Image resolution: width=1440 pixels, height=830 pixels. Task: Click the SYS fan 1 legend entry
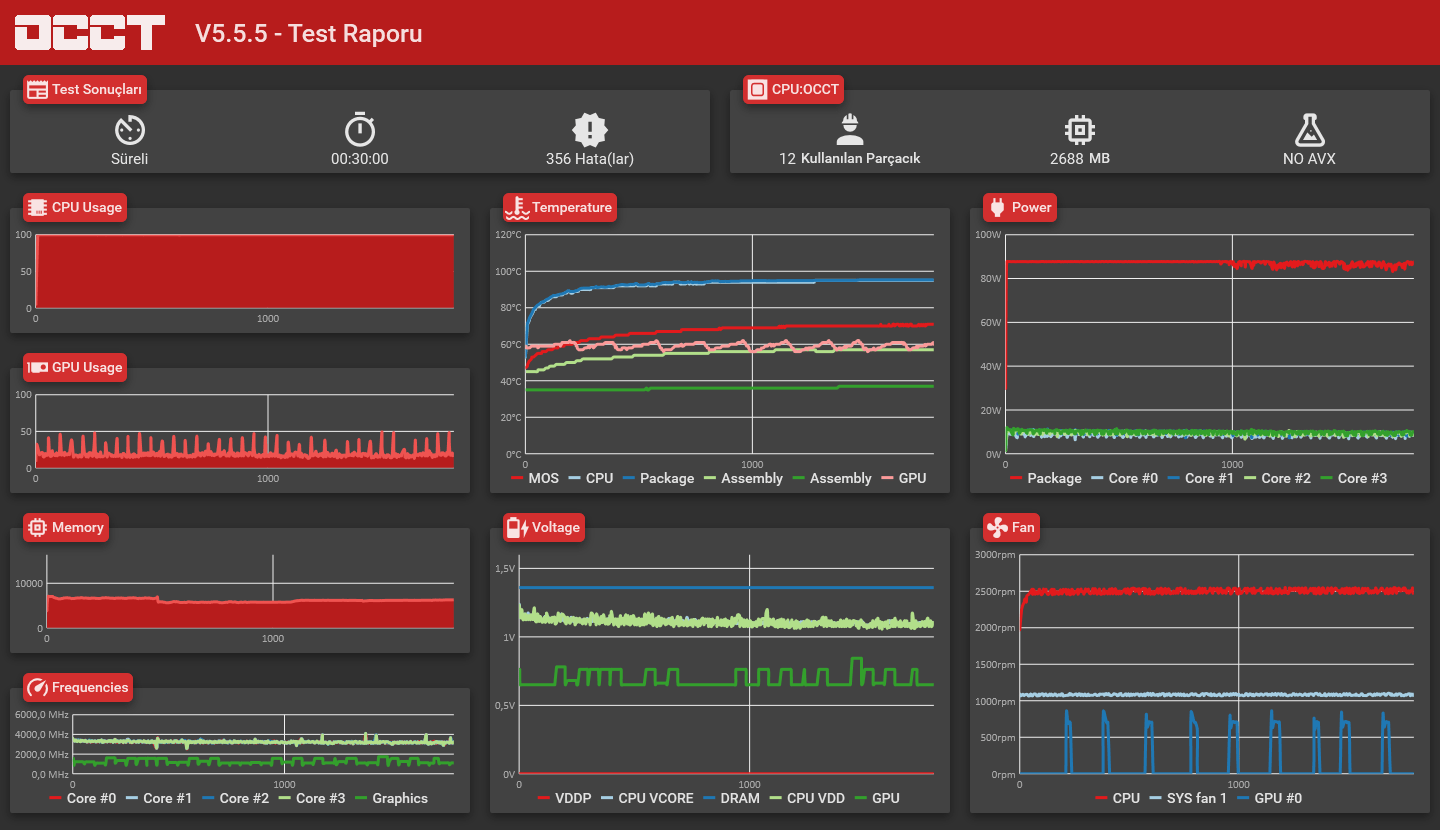point(1188,798)
